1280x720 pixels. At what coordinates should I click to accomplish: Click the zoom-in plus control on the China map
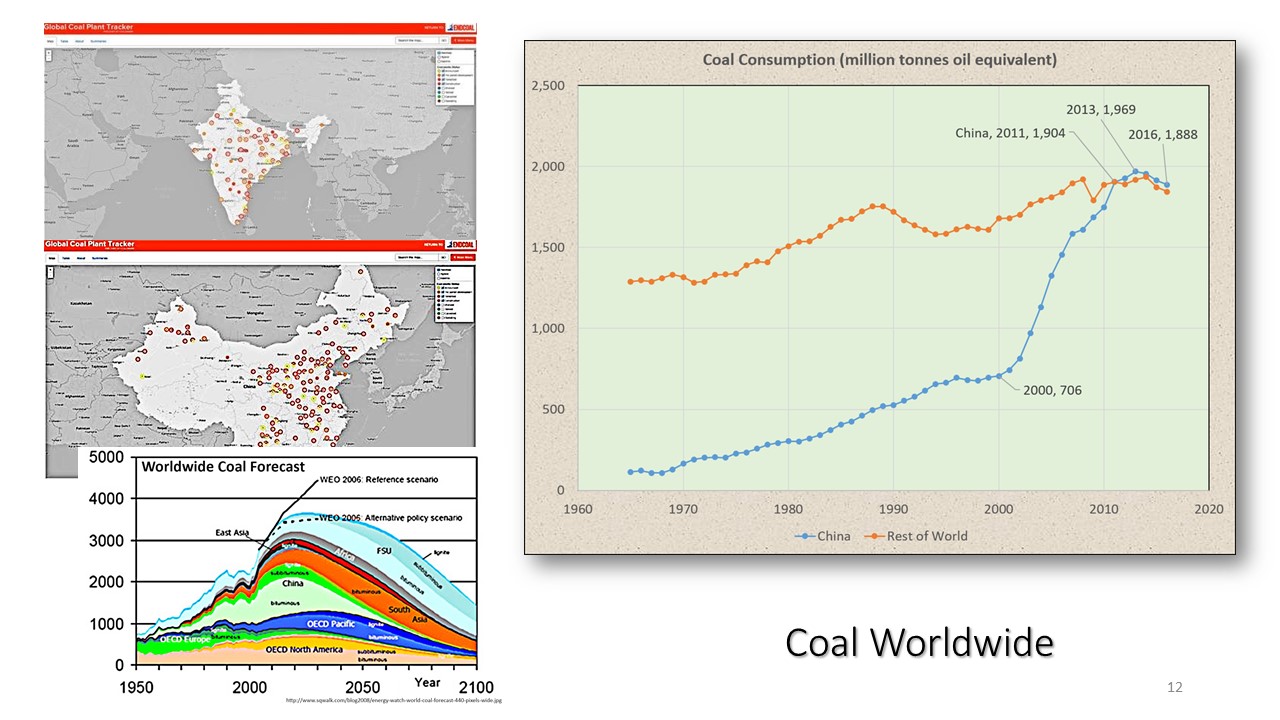pos(51,270)
